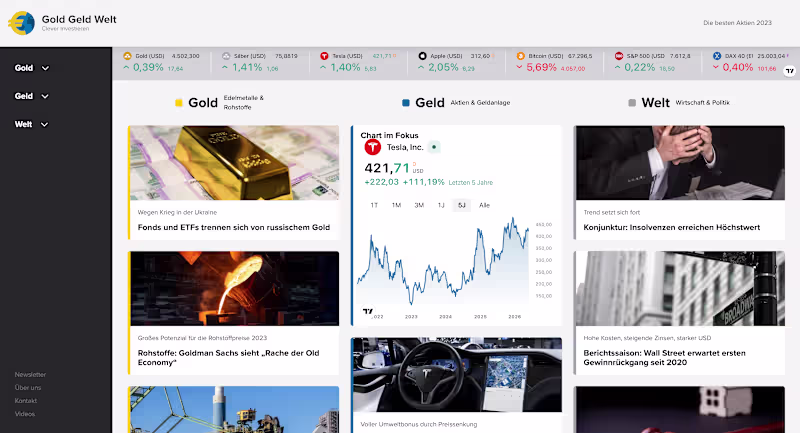This screenshot has height=433, width=800.
Task: Click the Tesla 1,40% ticker change value
Action: coord(345,67)
